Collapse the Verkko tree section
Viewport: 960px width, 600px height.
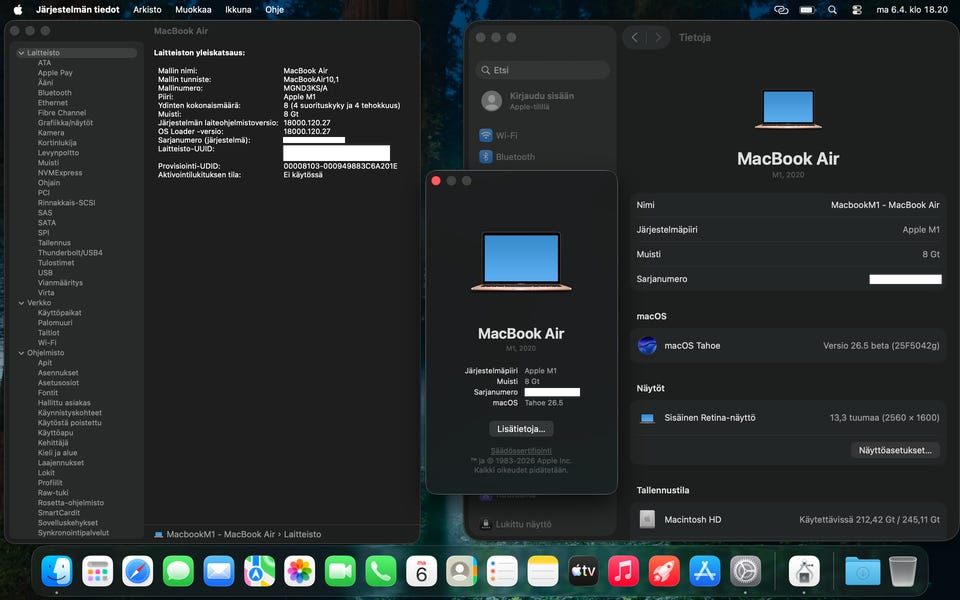pos(22,303)
